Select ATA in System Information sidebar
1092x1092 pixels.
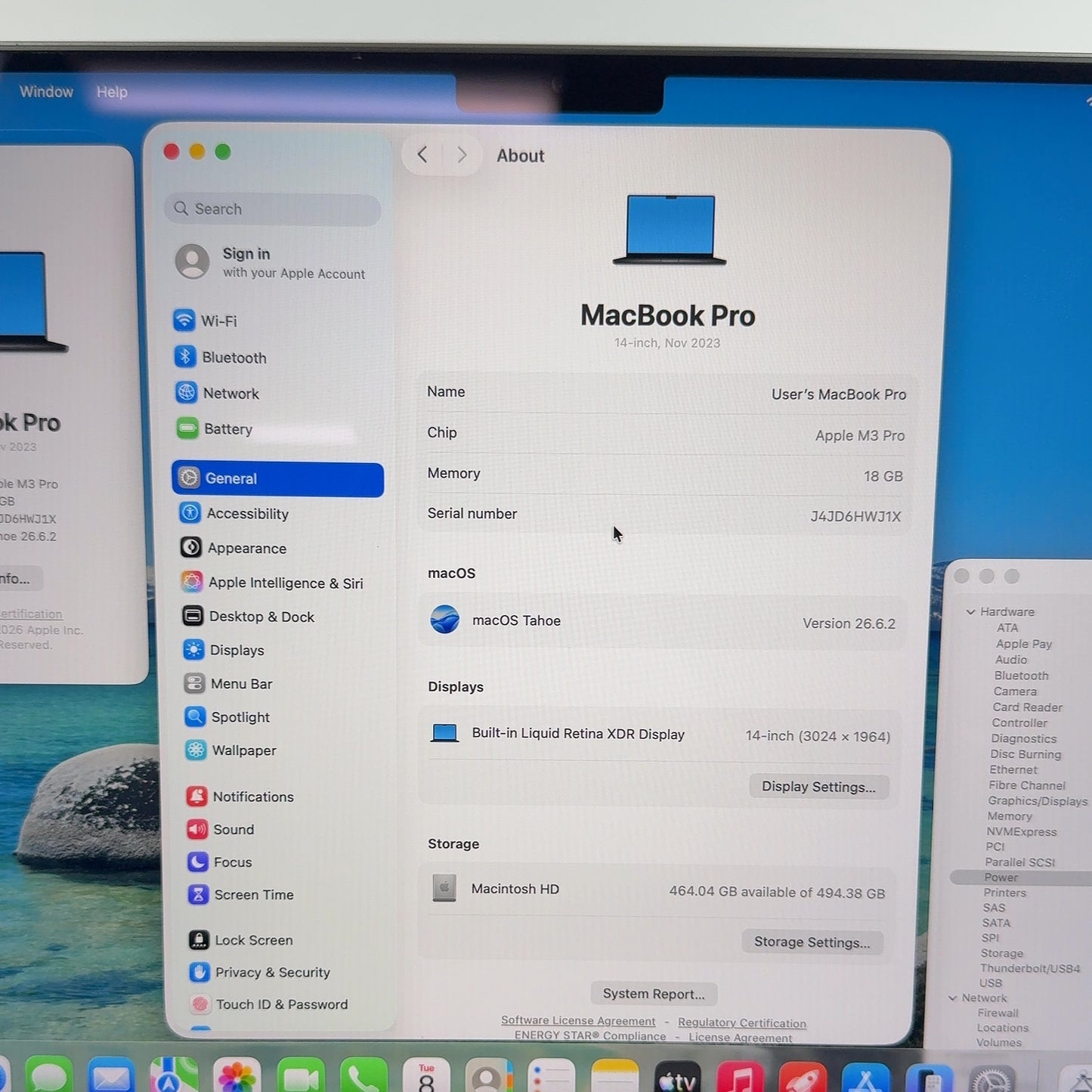click(x=1007, y=628)
